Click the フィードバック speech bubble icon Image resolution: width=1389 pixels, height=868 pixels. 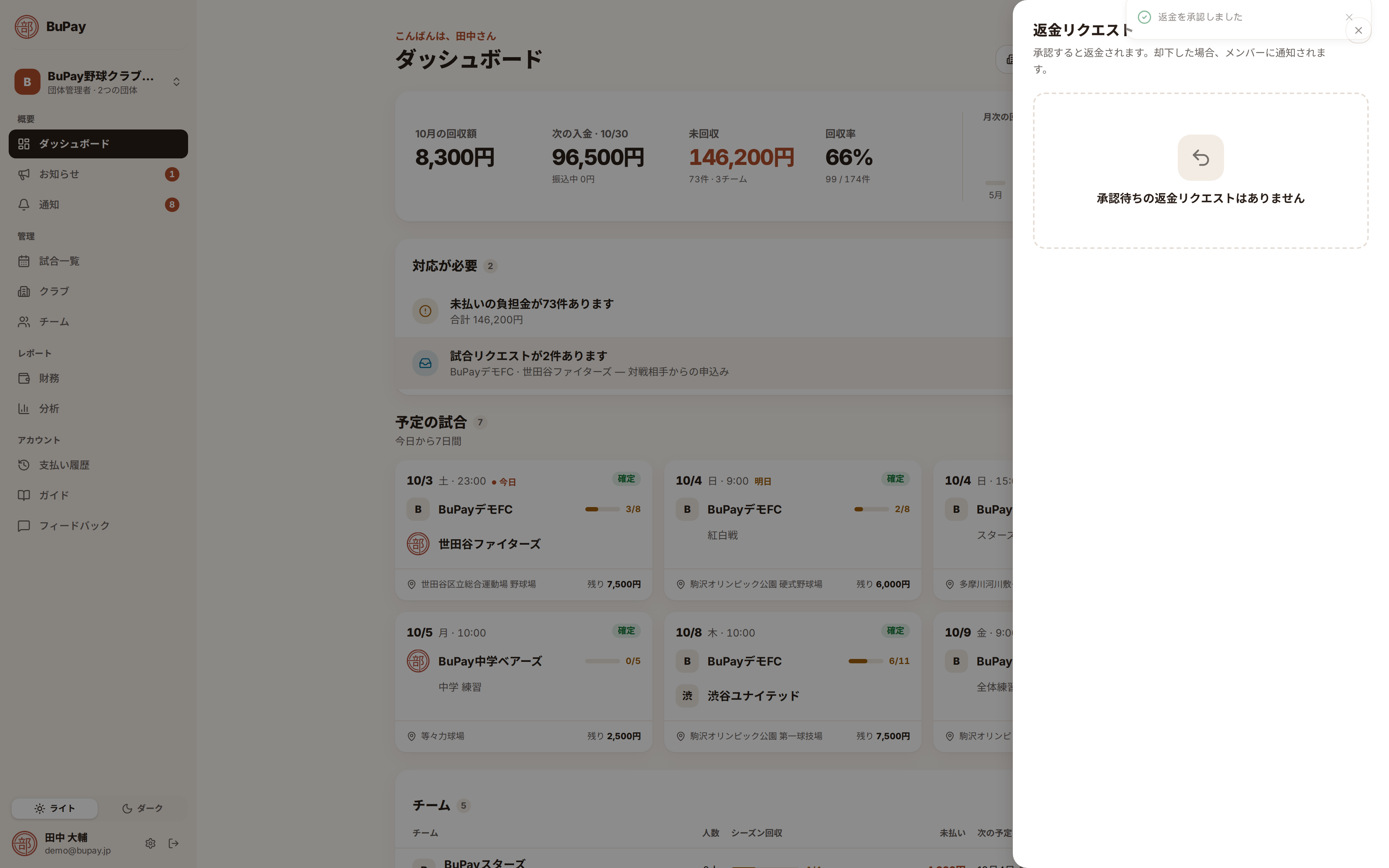[x=24, y=526]
